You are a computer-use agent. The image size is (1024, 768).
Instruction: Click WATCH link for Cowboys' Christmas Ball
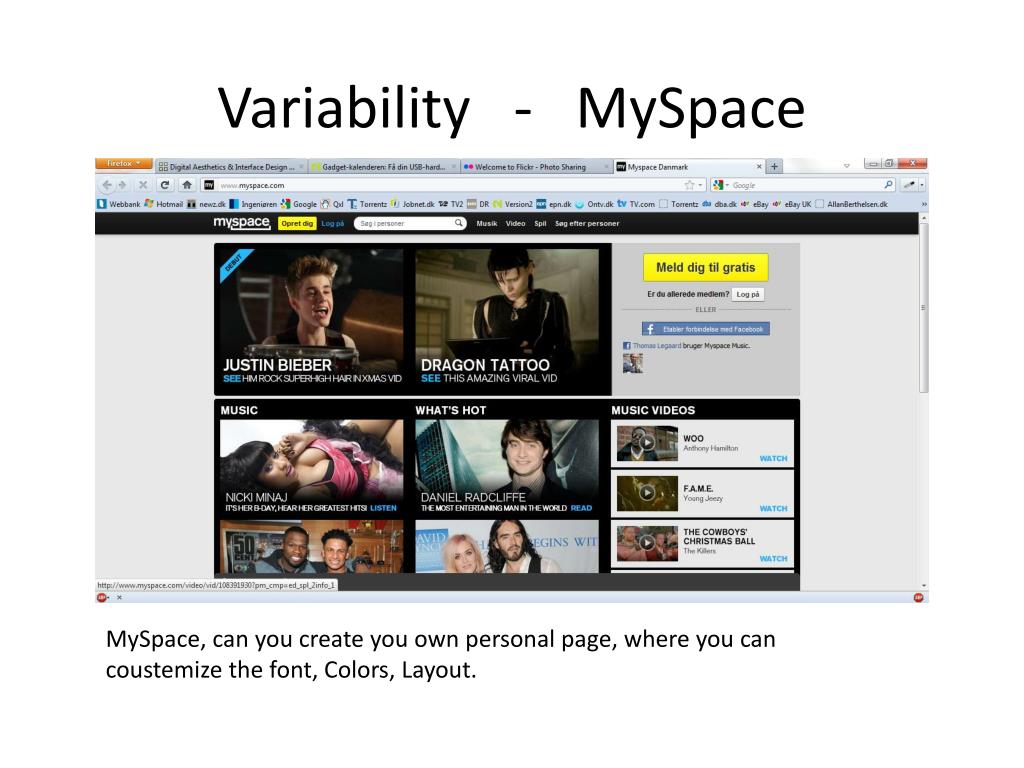pyautogui.click(x=773, y=558)
